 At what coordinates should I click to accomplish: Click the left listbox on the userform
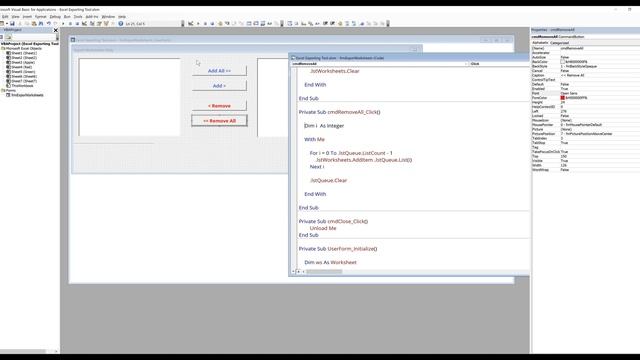(129, 97)
